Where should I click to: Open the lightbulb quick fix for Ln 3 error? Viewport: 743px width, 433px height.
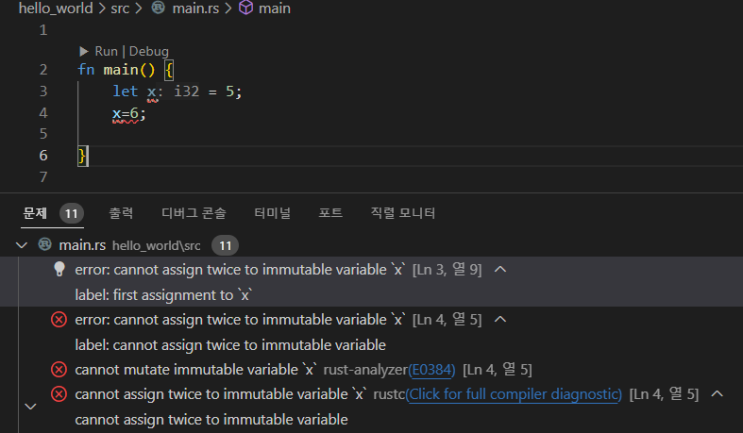[59, 269]
